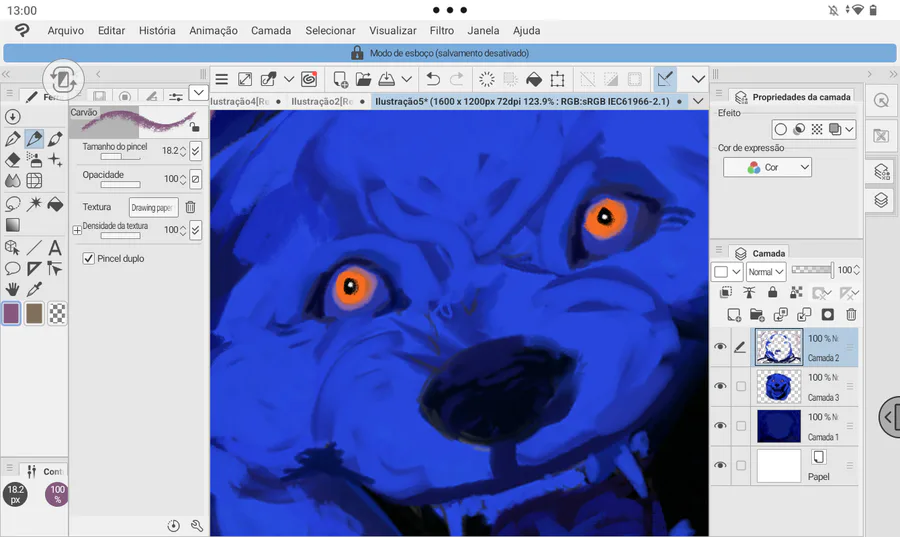Select the Pen tool
The image size is (900, 537).
[13, 138]
